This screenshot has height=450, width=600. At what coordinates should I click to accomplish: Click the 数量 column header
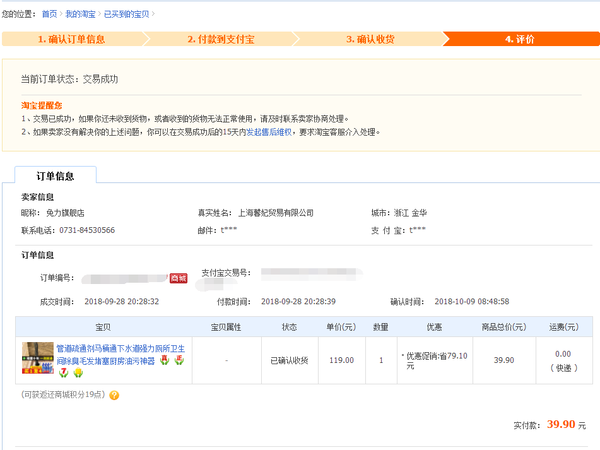[x=381, y=327]
